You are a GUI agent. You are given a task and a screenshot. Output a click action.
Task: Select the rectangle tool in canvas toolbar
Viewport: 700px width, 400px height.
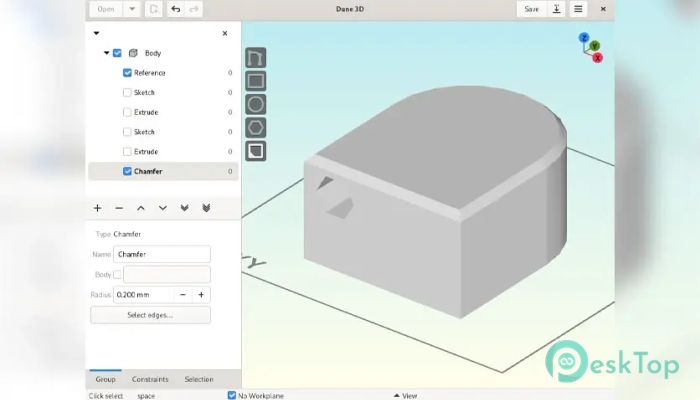pos(256,81)
